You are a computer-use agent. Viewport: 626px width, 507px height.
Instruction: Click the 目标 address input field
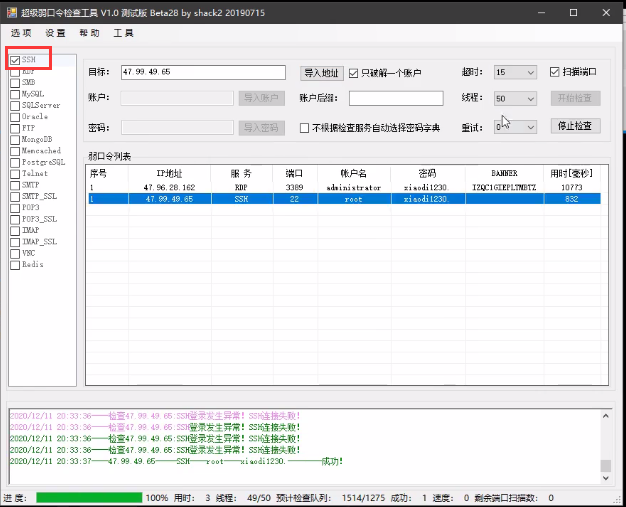[205, 73]
